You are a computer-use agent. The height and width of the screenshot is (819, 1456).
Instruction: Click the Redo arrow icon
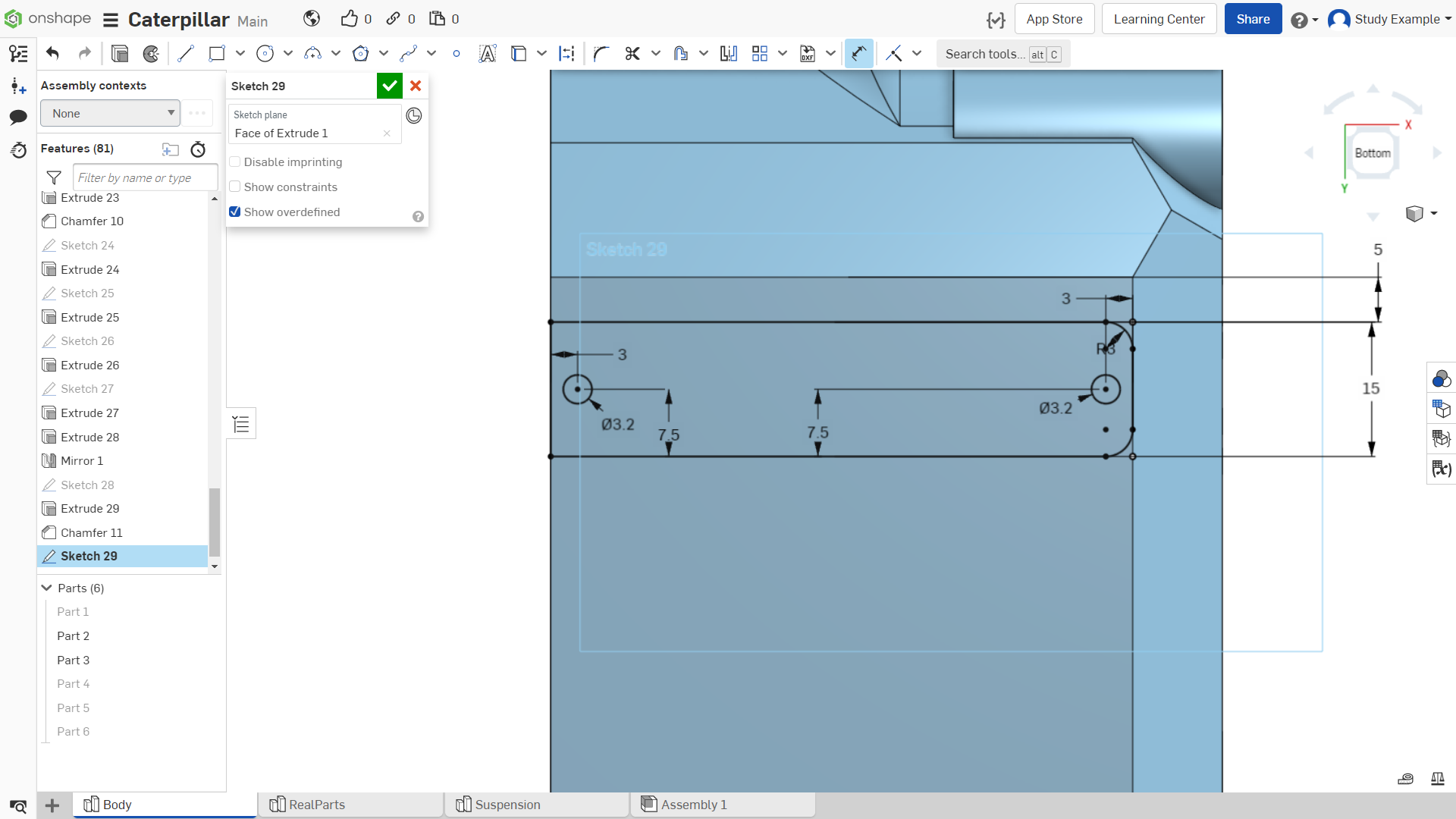coord(85,53)
